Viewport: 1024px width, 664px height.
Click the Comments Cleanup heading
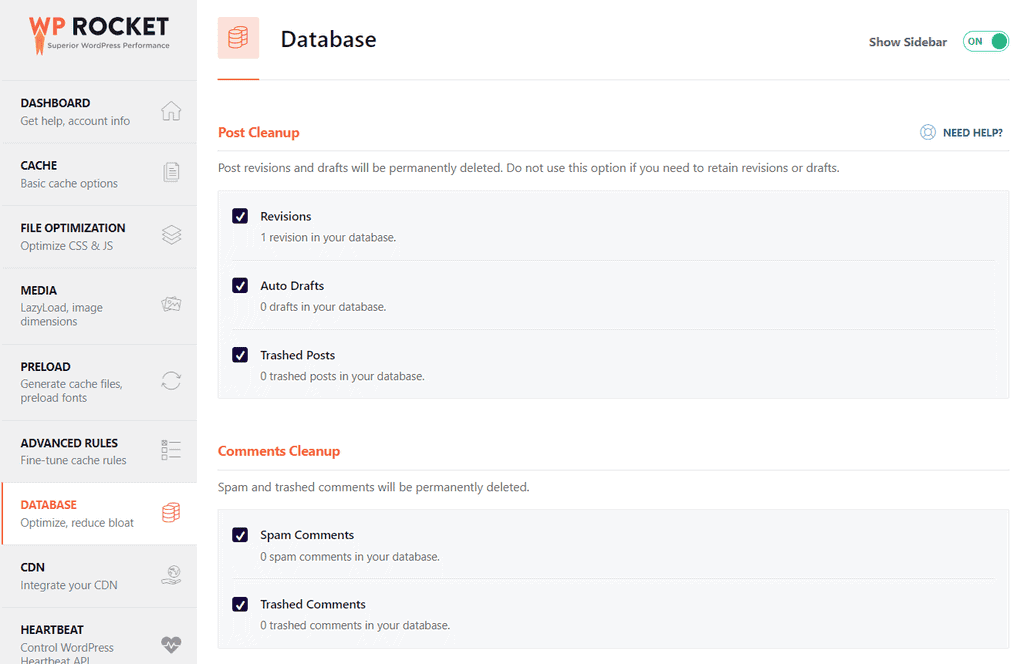(279, 451)
